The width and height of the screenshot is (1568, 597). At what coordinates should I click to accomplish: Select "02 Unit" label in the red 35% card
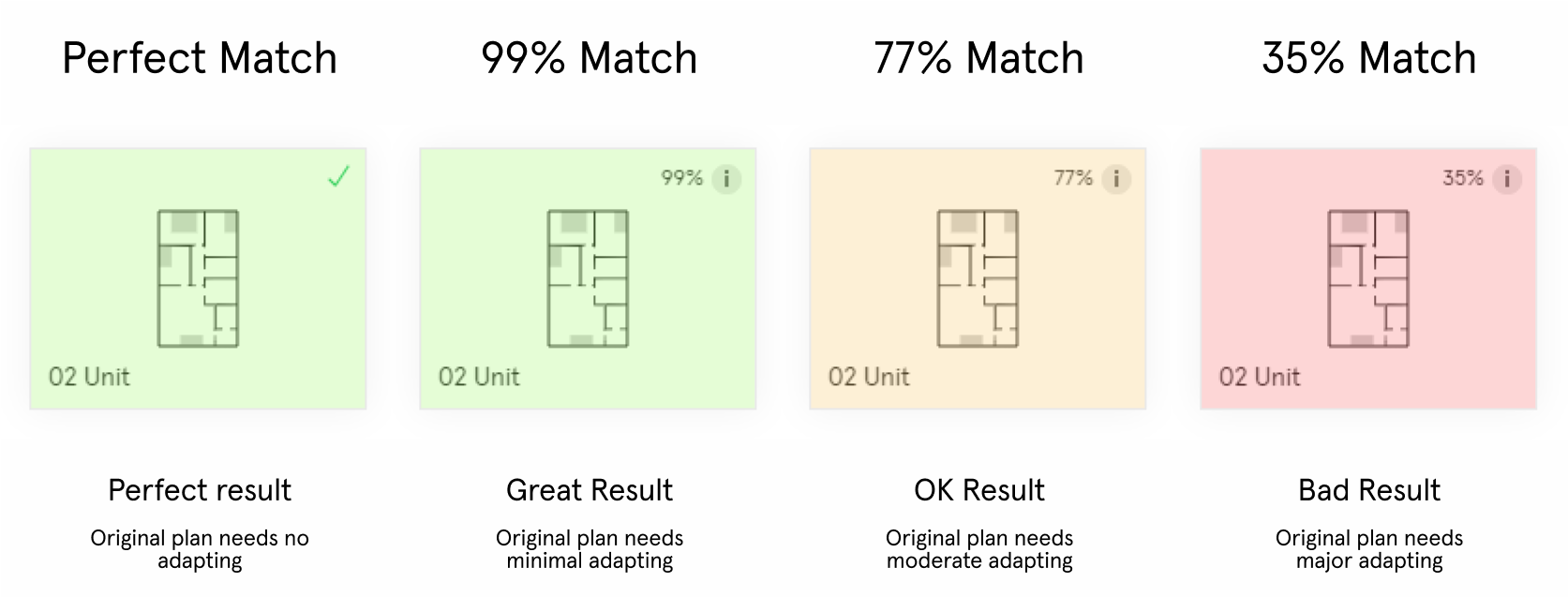[1260, 377]
